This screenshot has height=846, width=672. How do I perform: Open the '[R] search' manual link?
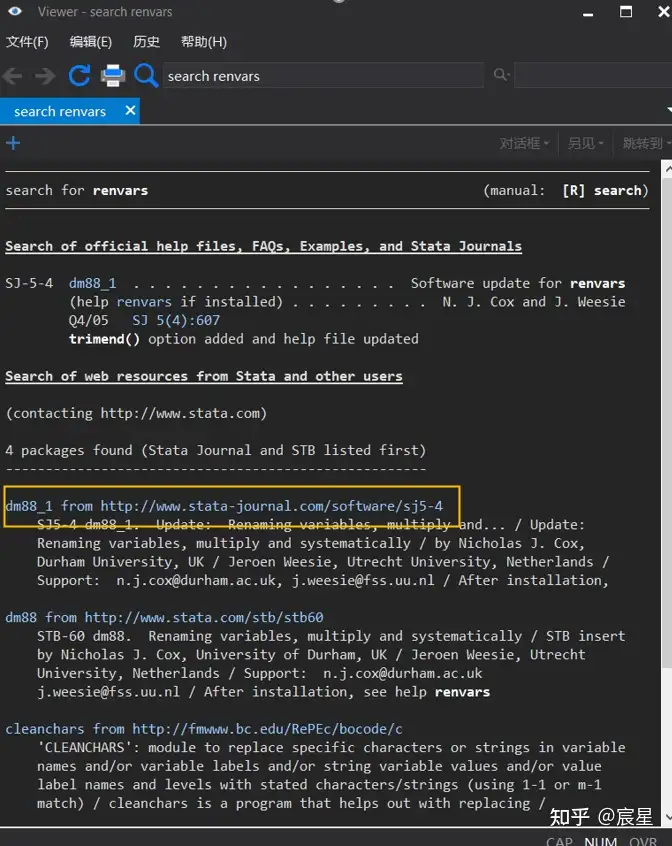coord(602,190)
